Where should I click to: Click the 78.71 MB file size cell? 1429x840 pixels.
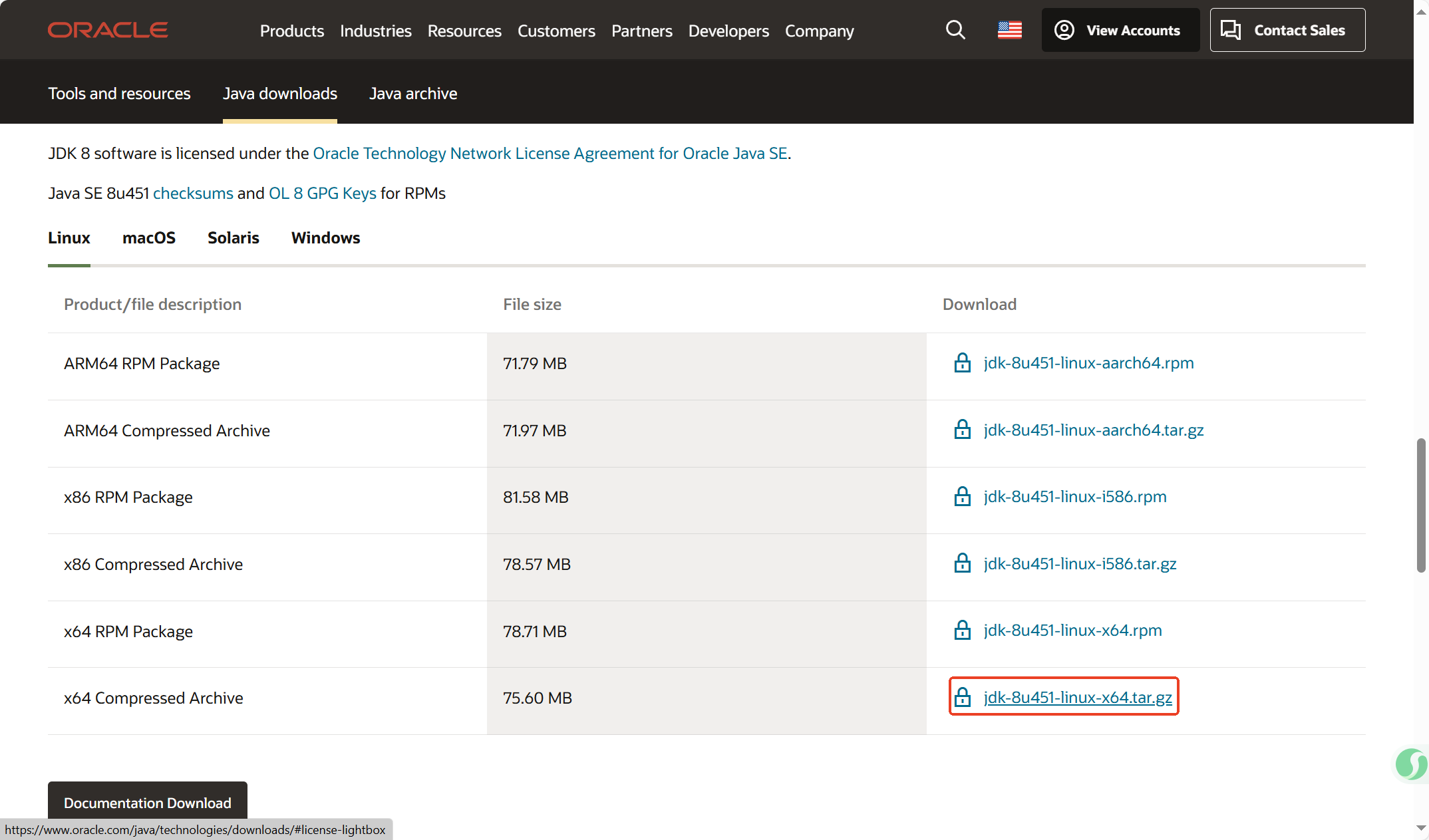tap(707, 634)
